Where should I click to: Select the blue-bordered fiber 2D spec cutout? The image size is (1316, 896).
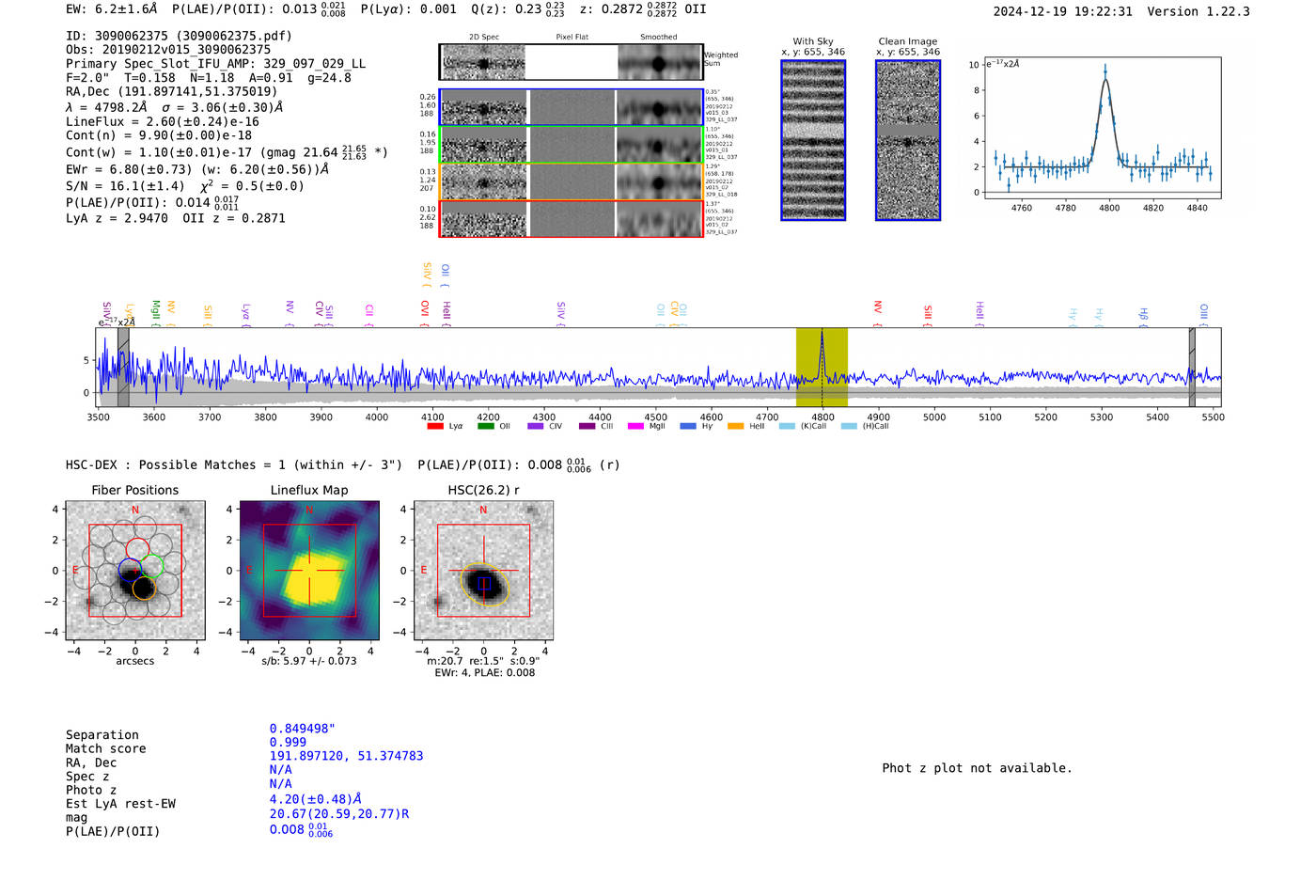484,107
